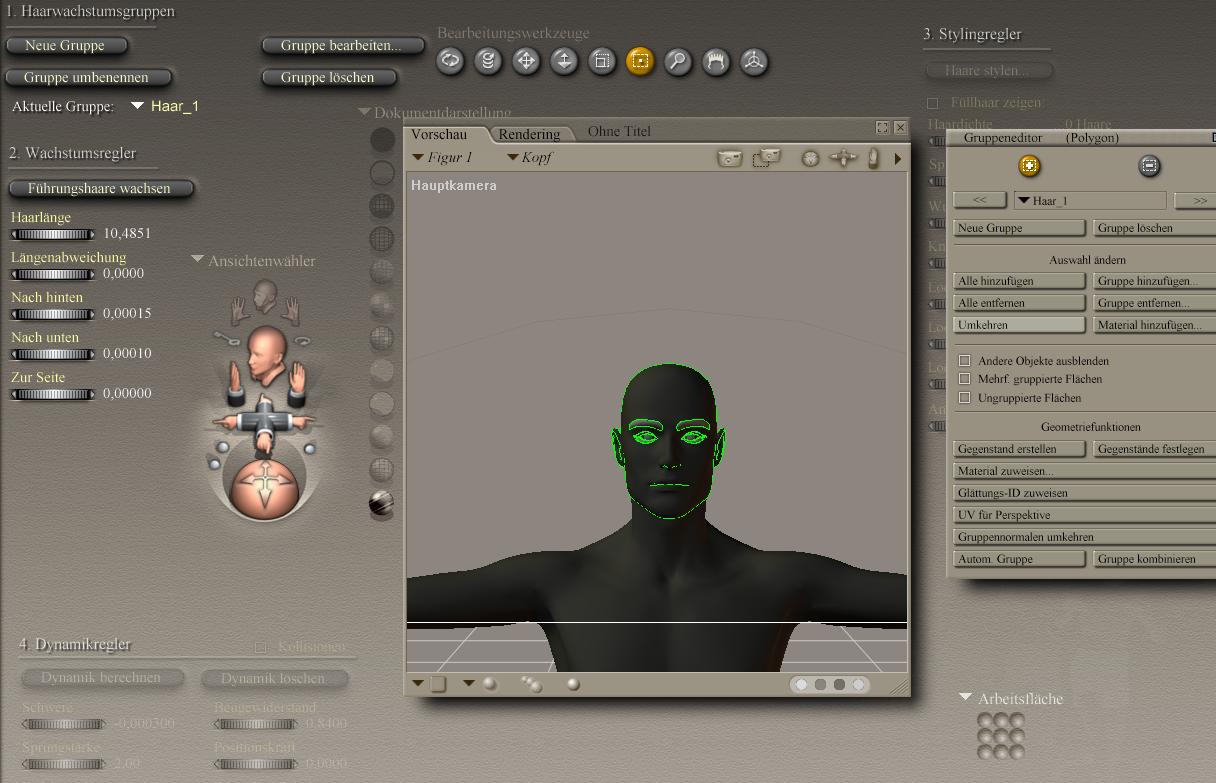Choose the face camera head icon
The width and height of the screenshot is (1216, 783).
[x=265, y=294]
